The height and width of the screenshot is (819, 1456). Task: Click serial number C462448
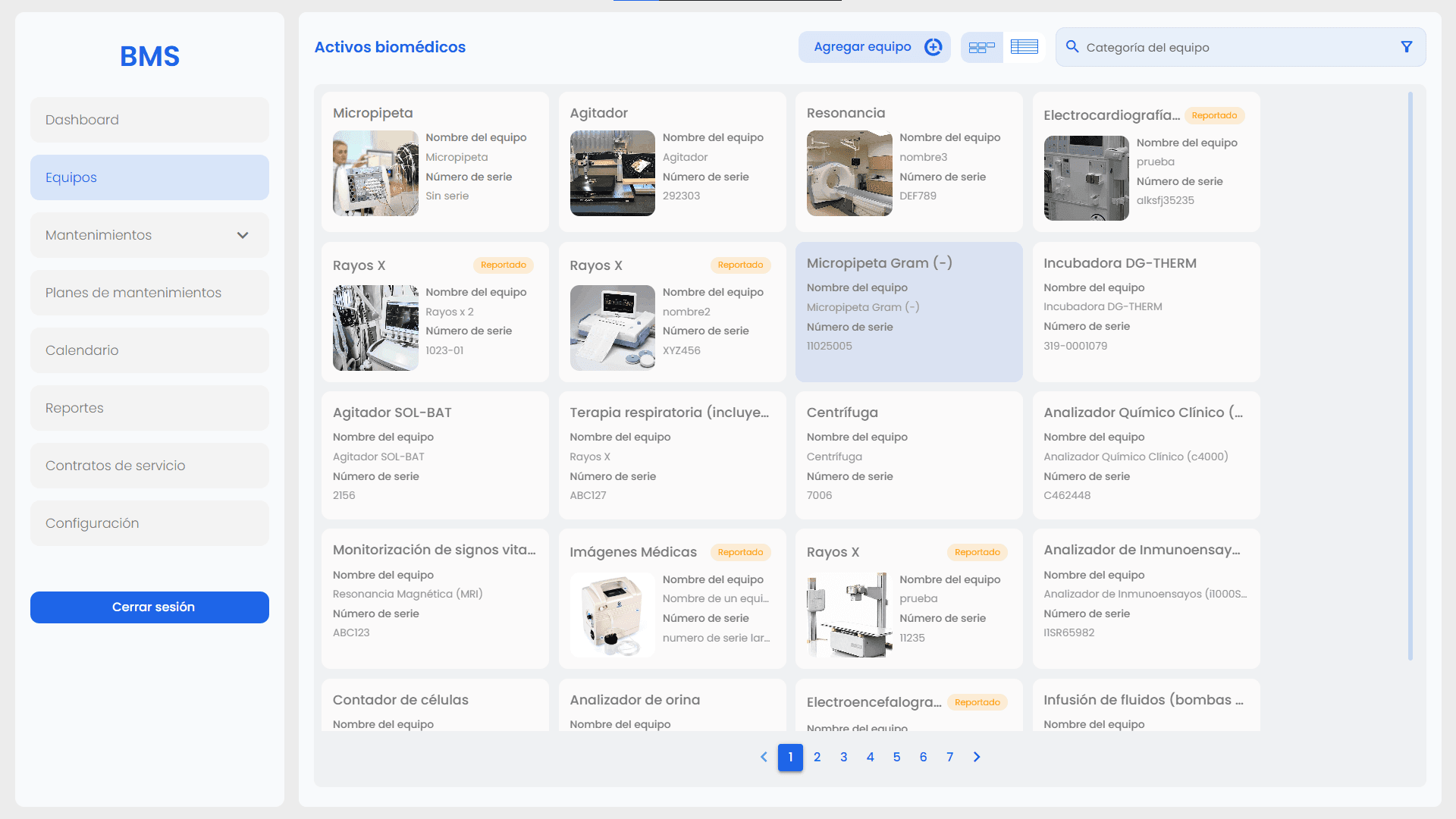1067,495
